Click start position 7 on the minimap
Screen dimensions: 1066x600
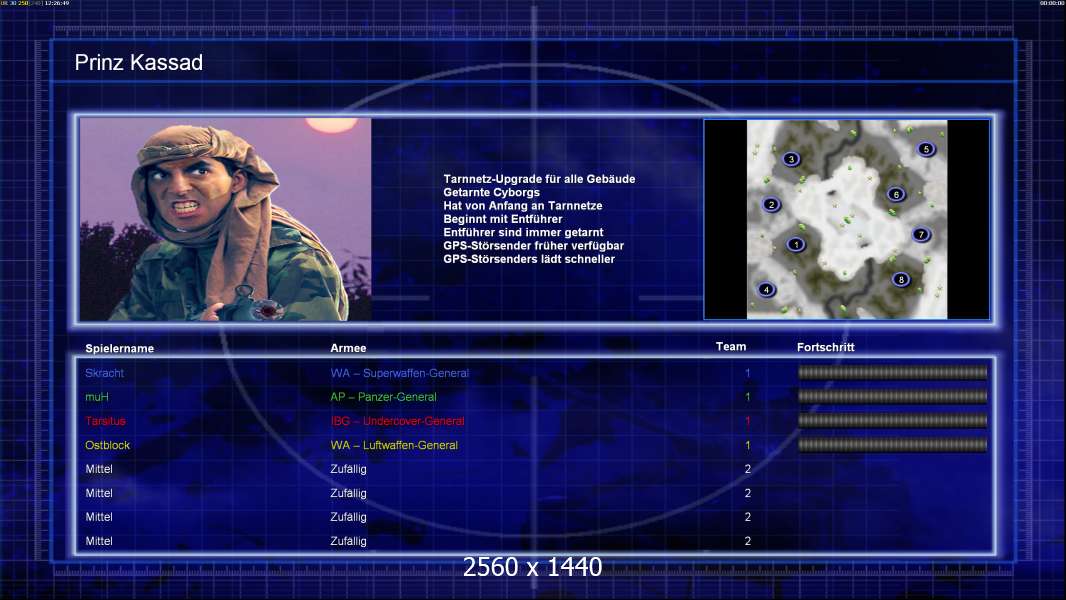pos(921,234)
